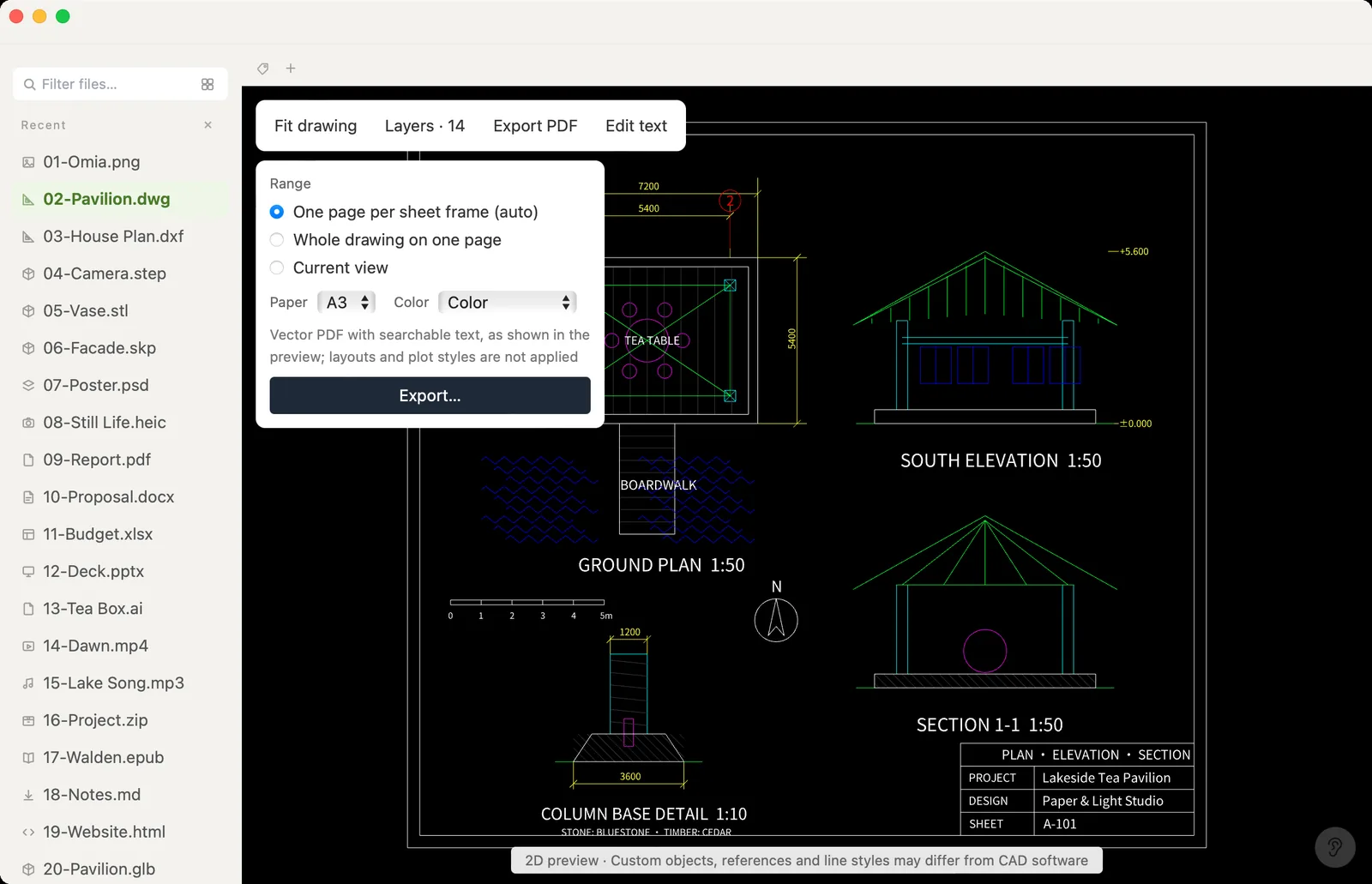Click the Lakeside Tea Pavilion title block text
The width and height of the screenshot is (1372, 884).
tap(1106, 778)
